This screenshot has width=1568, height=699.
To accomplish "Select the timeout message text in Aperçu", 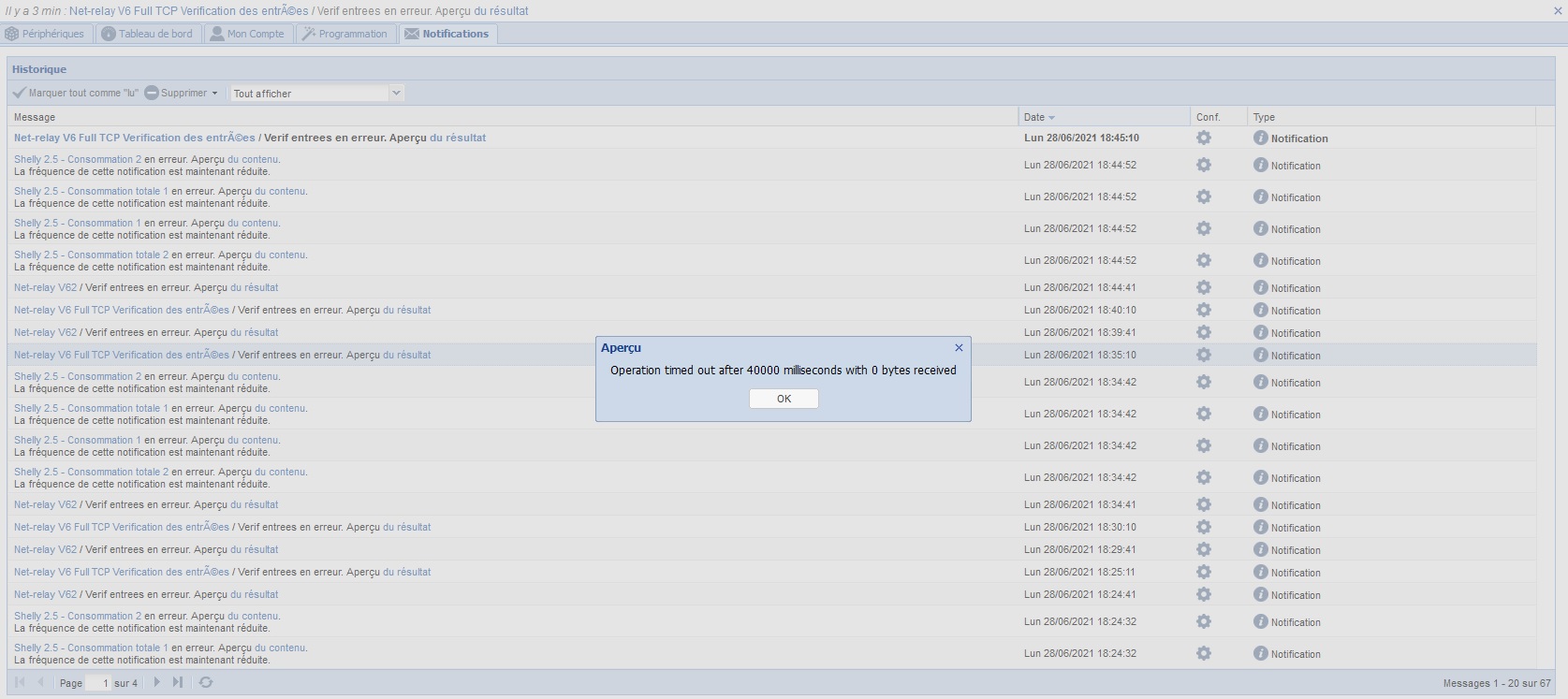I will tap(784, 371).
